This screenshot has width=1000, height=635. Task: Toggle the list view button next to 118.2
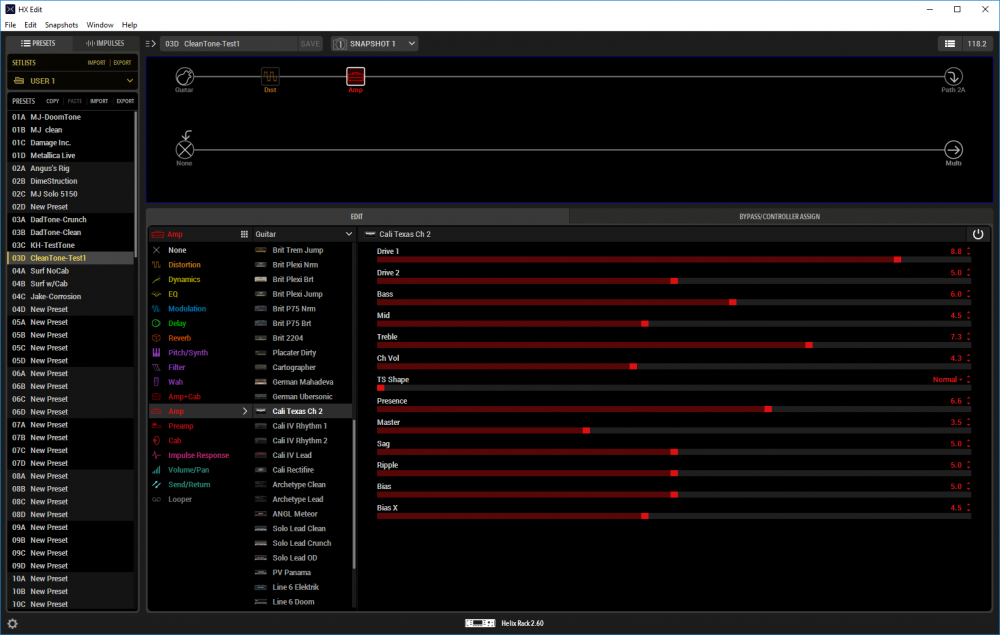point(950,43)
